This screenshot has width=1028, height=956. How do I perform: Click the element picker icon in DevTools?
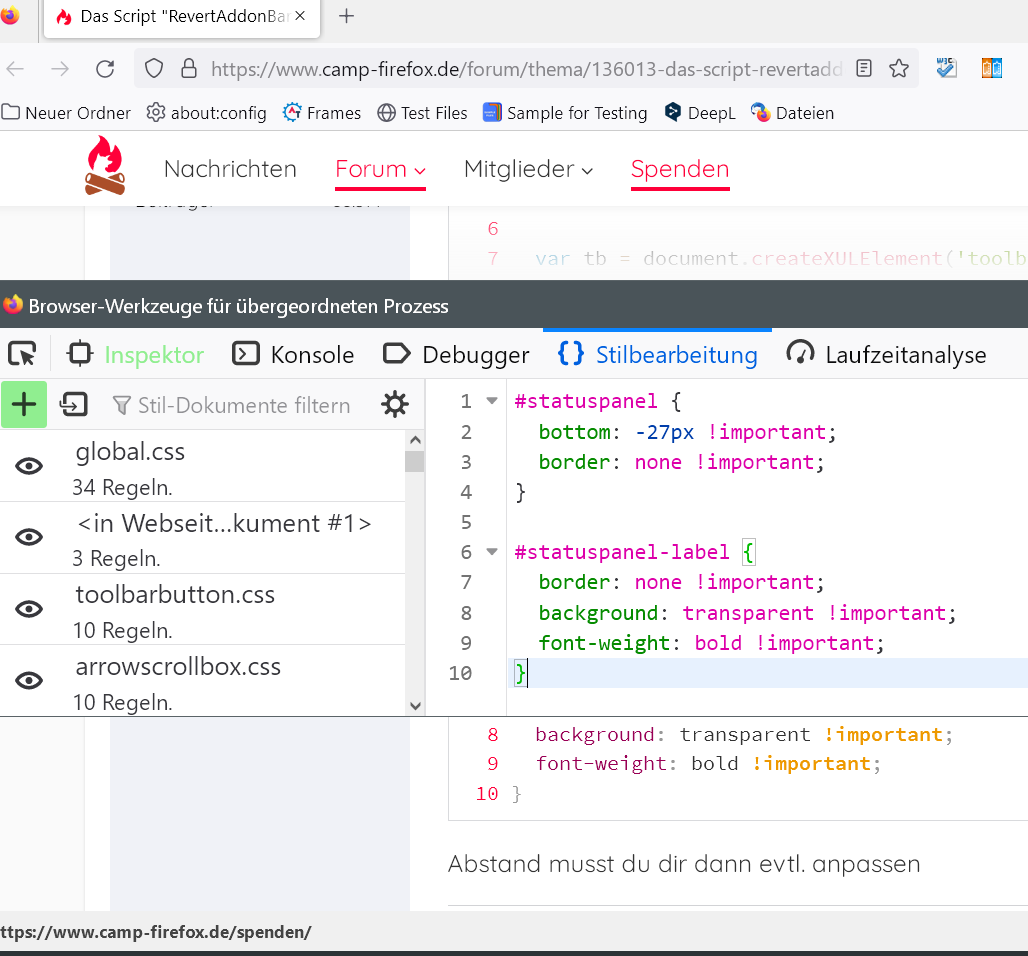click(21, 354)
